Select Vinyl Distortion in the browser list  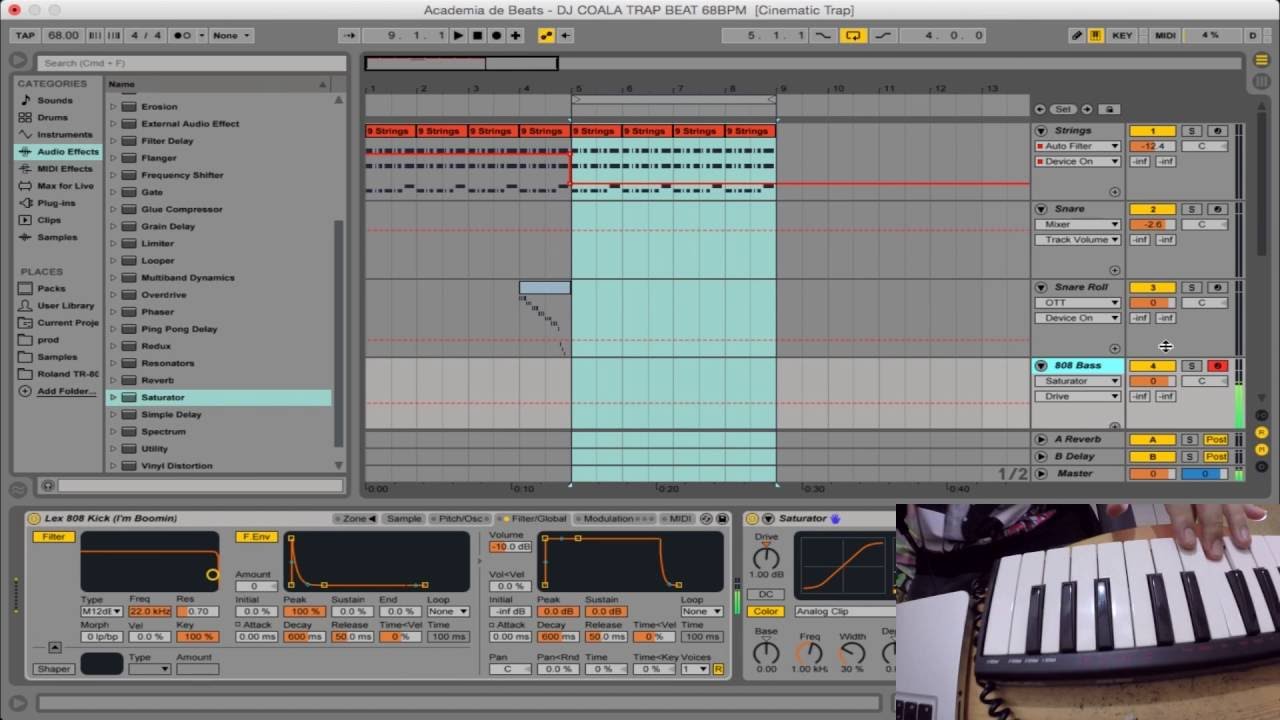pos(177,466)
